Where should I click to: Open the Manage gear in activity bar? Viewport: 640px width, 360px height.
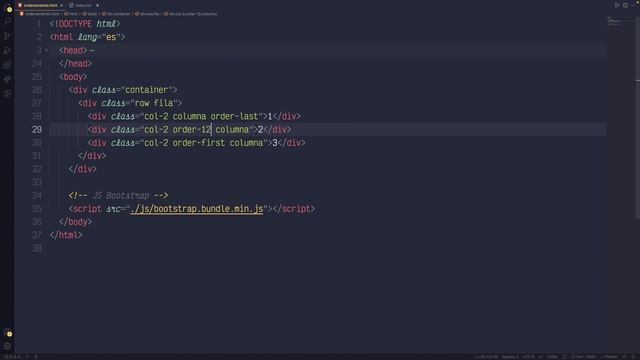[7, 347]
